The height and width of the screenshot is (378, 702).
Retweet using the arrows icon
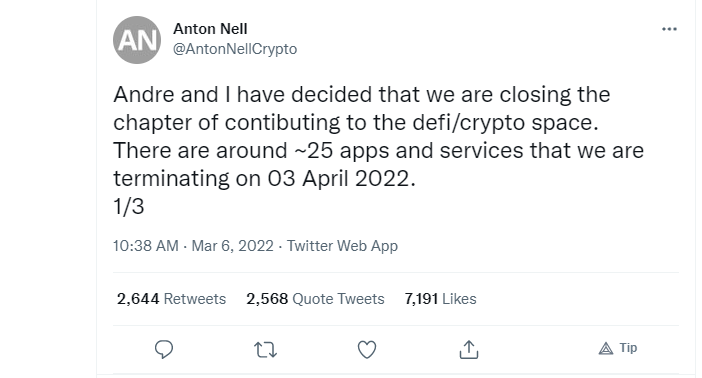click(265, 350)
